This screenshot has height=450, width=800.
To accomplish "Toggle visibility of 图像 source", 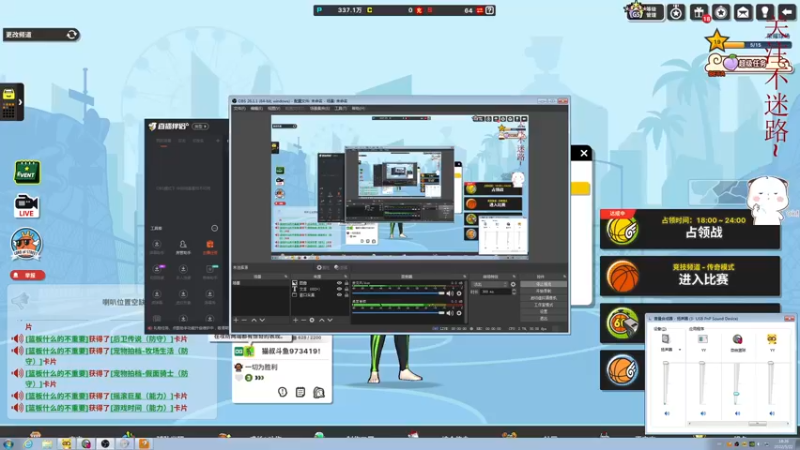I will (x=339, y=283).
